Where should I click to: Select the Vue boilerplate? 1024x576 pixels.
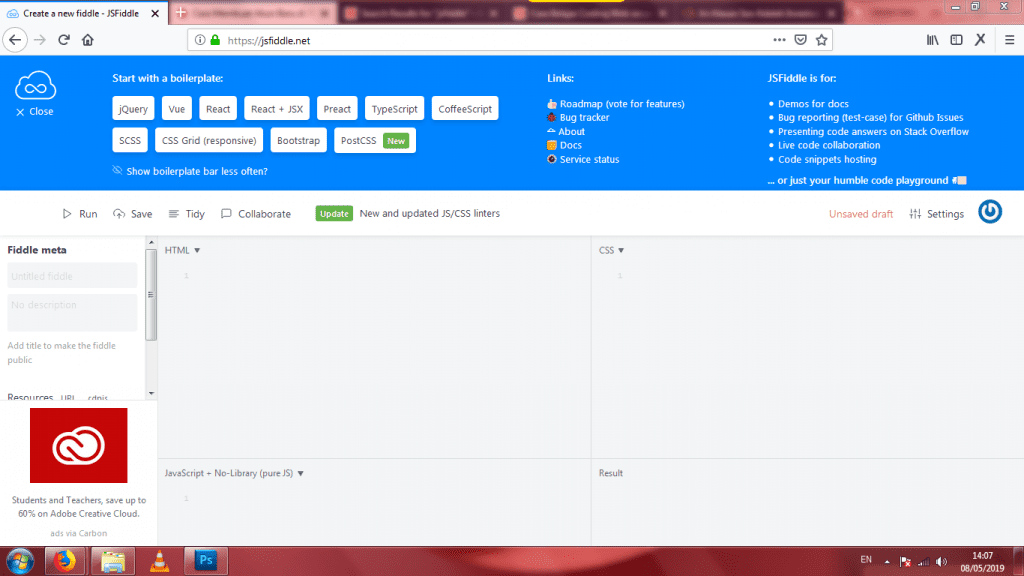tap(176, 108)
